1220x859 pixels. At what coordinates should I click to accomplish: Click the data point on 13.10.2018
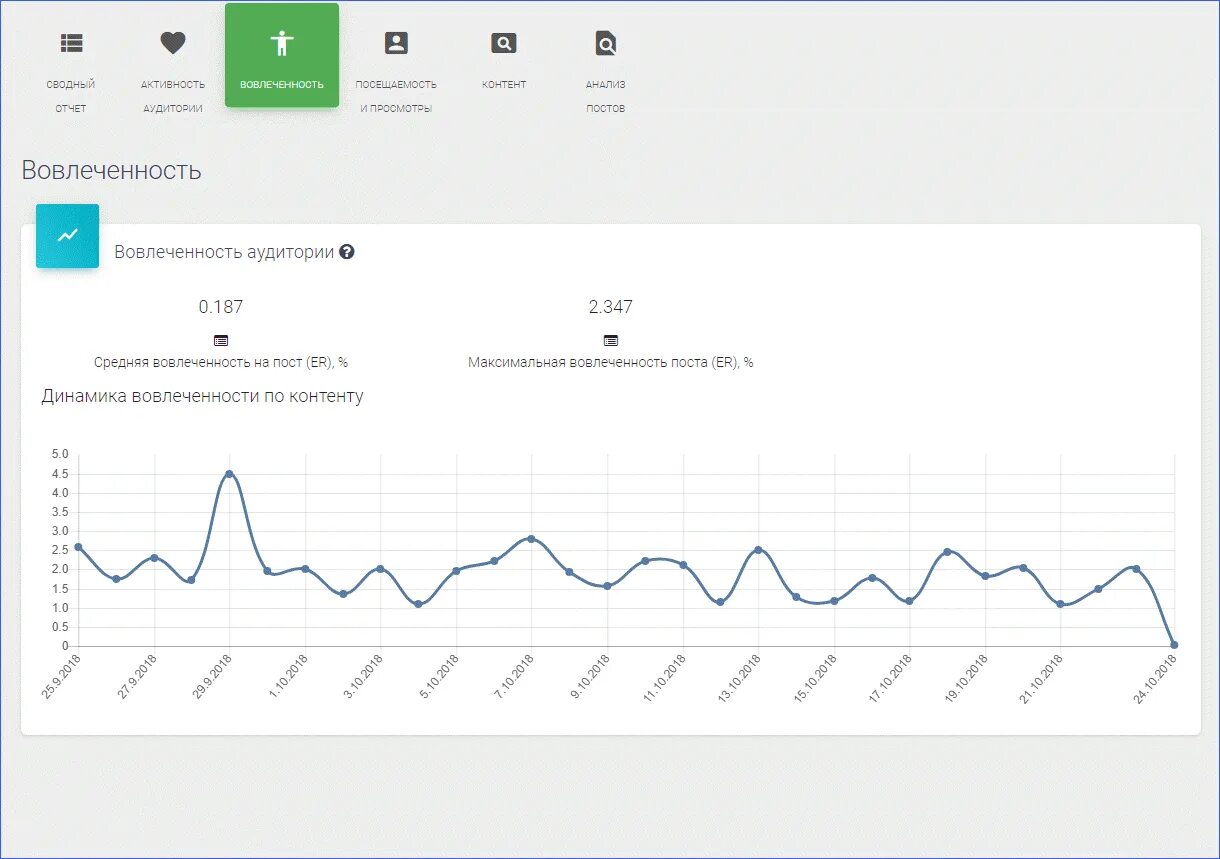758,550
